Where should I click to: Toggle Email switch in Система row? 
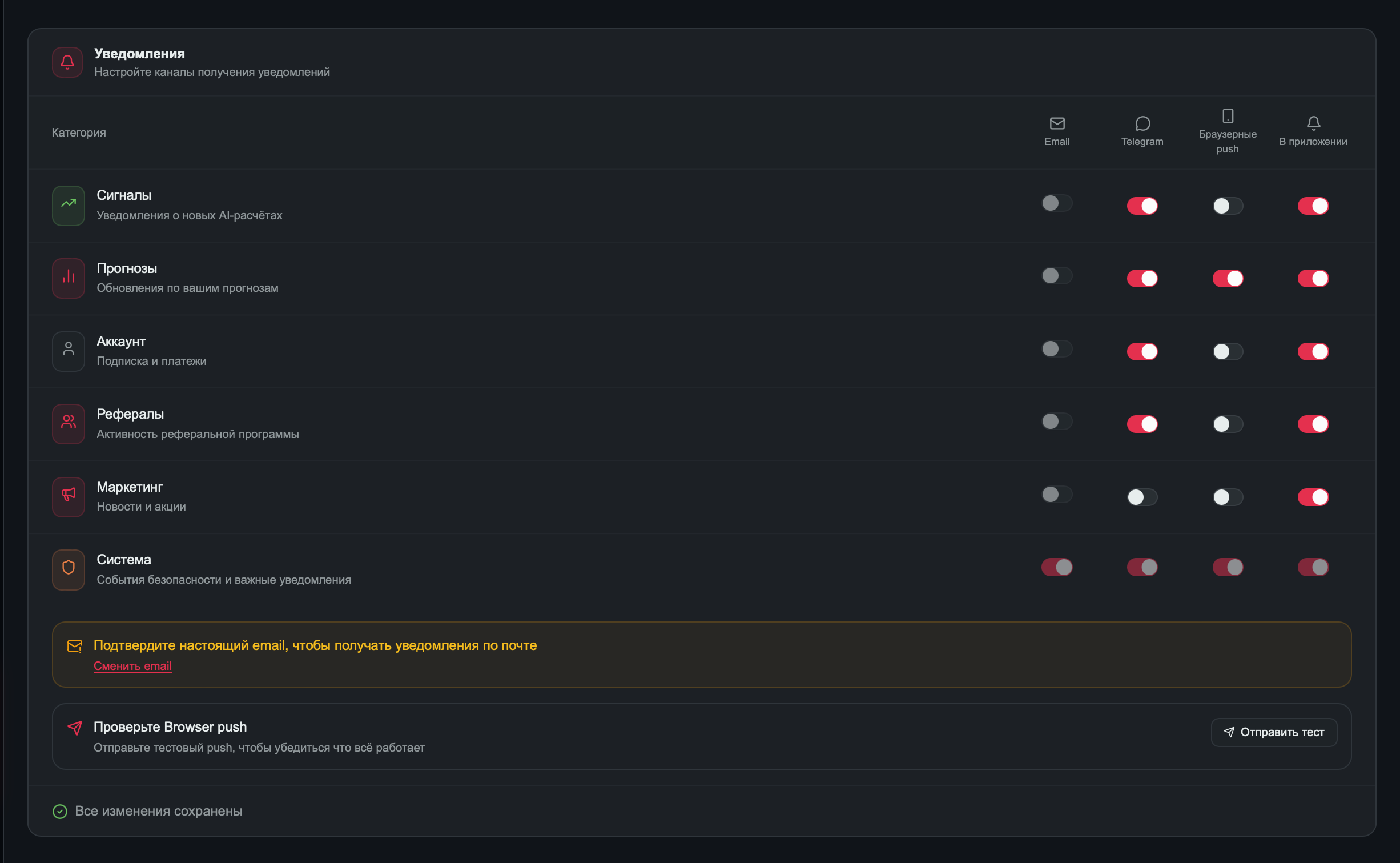point(1057,567)
